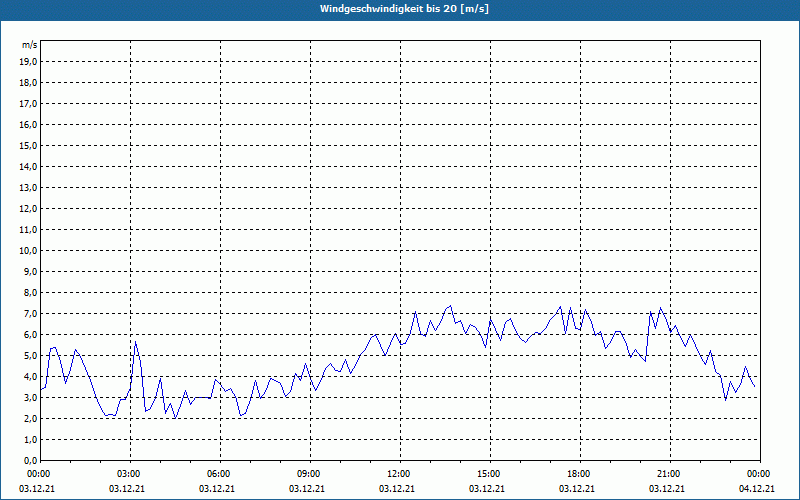Click the 2,0 y-axis label

pyautogui.click(x=30, y=419)
